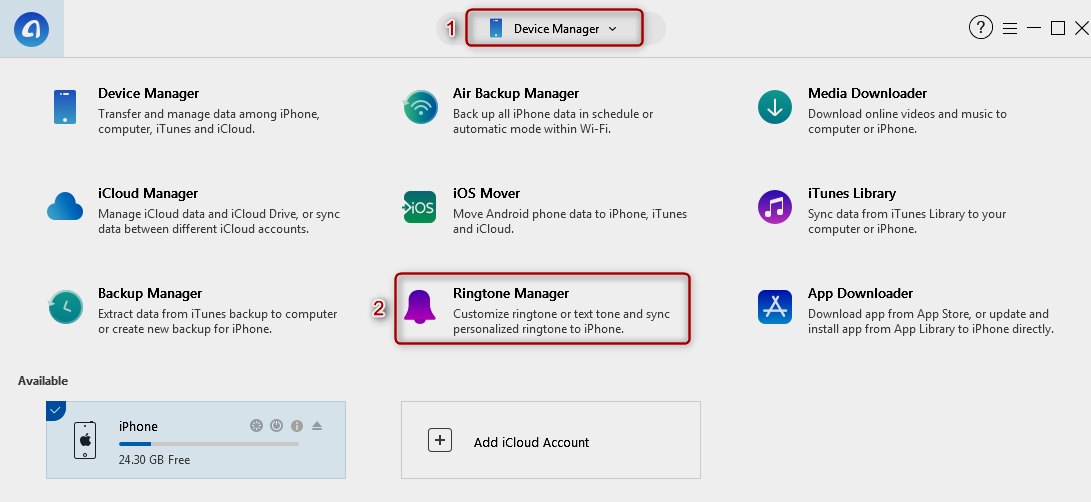Image resolution: width=1091 pixels, height=502 pixels.
Task: Eject the iPhone with eject icon
Action: [317, 425]
